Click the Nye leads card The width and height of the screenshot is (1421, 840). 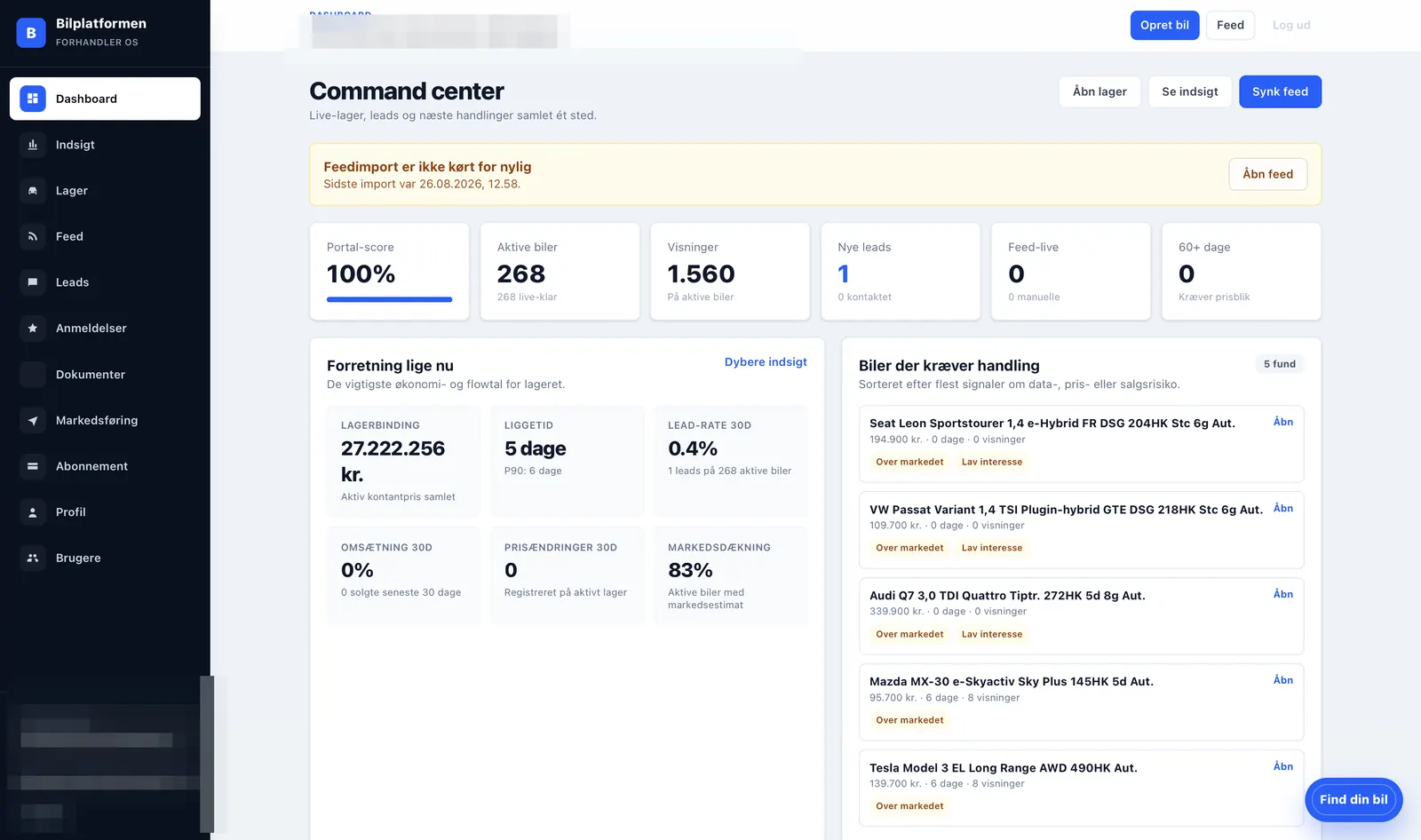point(901,271)
